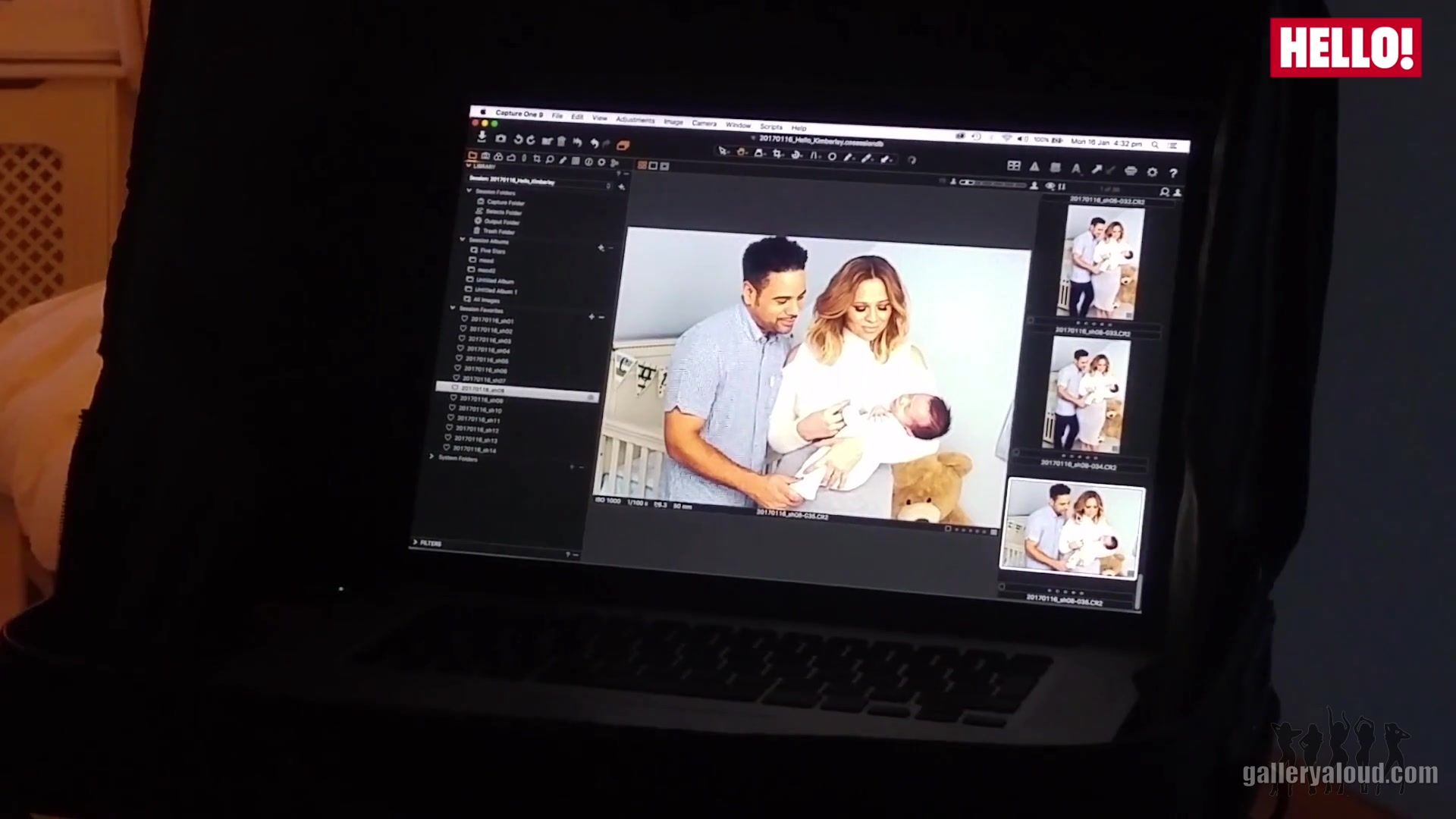Click the Undo arrow icon

coord(595,143)
